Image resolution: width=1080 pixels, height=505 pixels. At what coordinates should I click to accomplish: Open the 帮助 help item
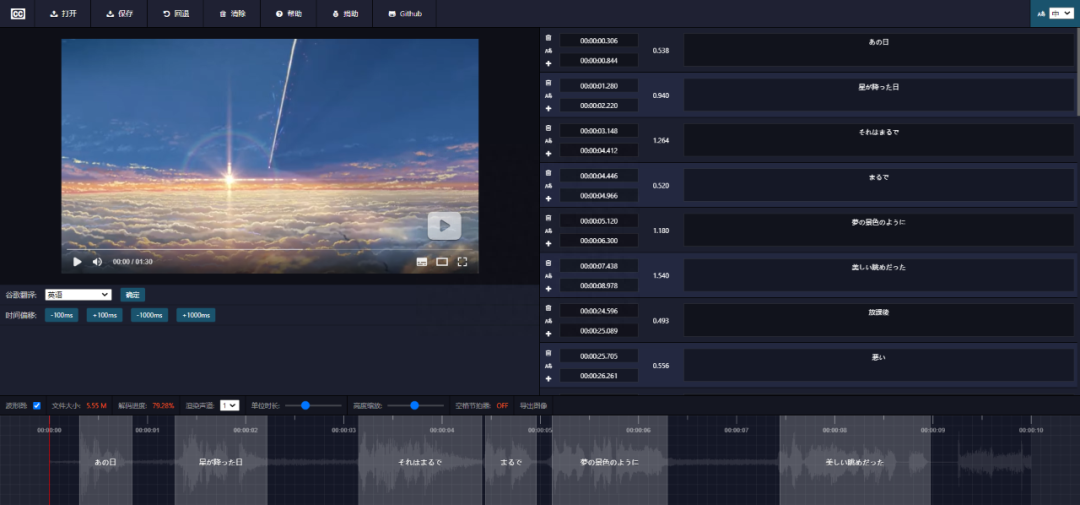(x=289, y=14)
